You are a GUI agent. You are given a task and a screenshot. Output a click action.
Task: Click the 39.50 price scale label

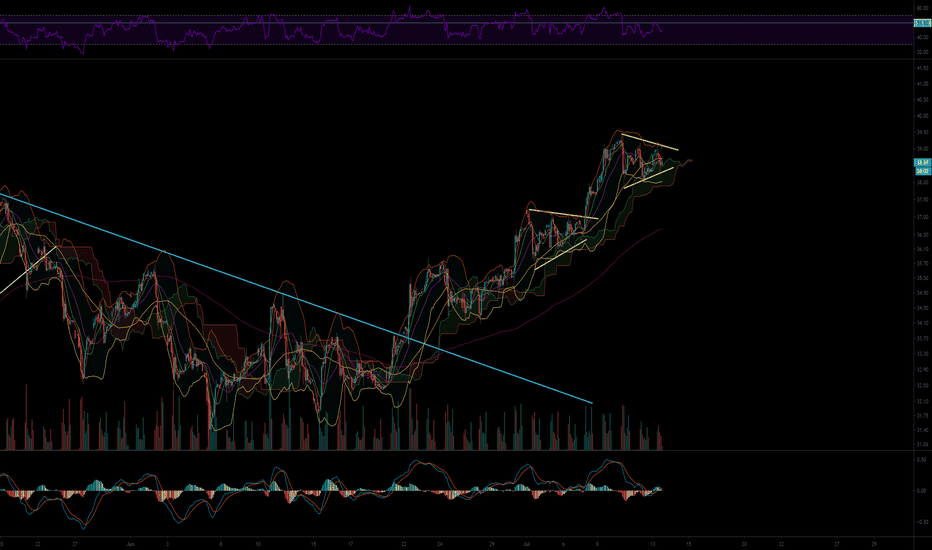(923, 133)
